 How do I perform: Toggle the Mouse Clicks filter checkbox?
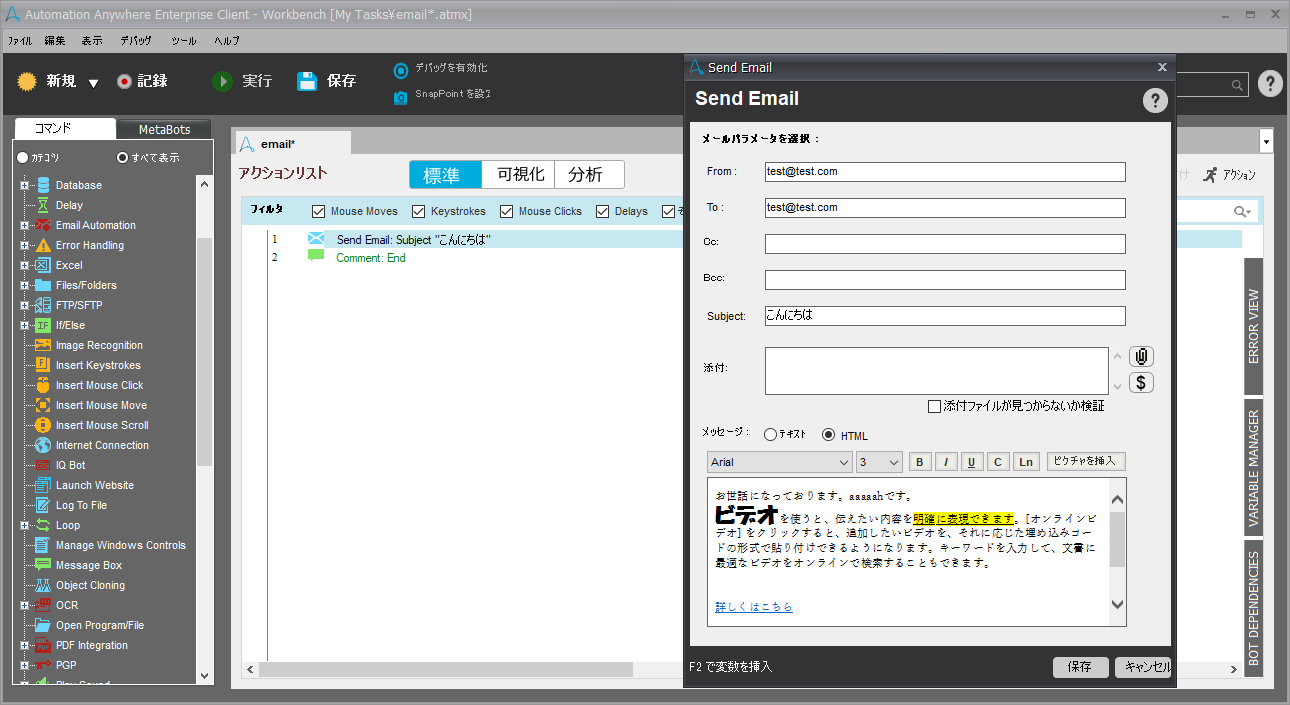506,211
